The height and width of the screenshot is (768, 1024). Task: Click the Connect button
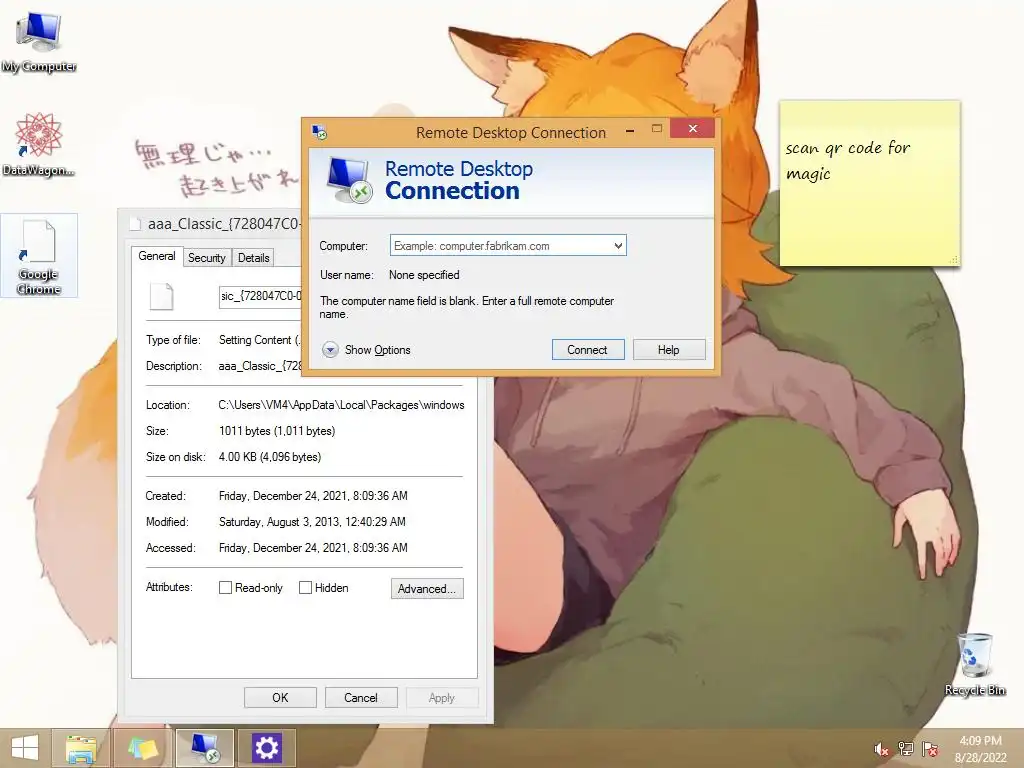(587, 350)
